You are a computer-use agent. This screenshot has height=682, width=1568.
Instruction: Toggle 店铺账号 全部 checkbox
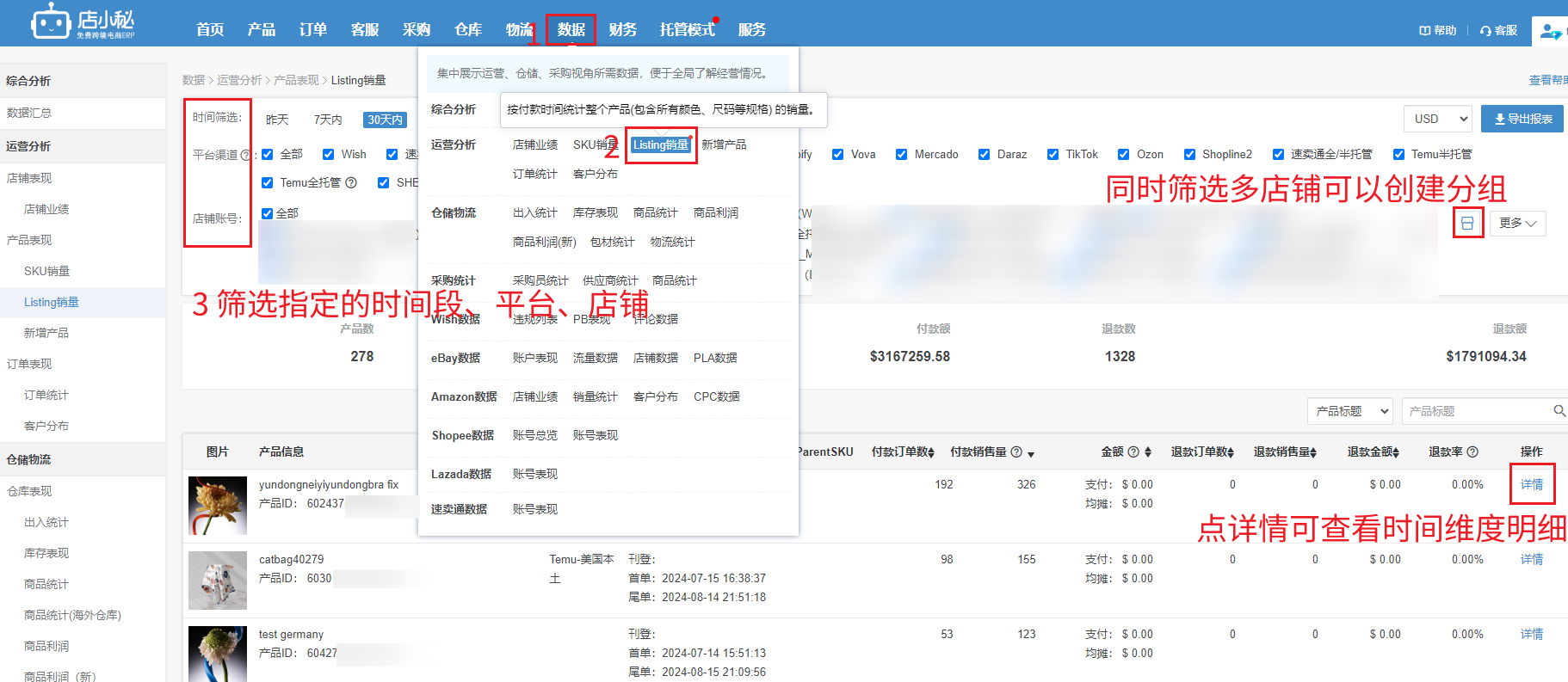[x=268, y=213]
